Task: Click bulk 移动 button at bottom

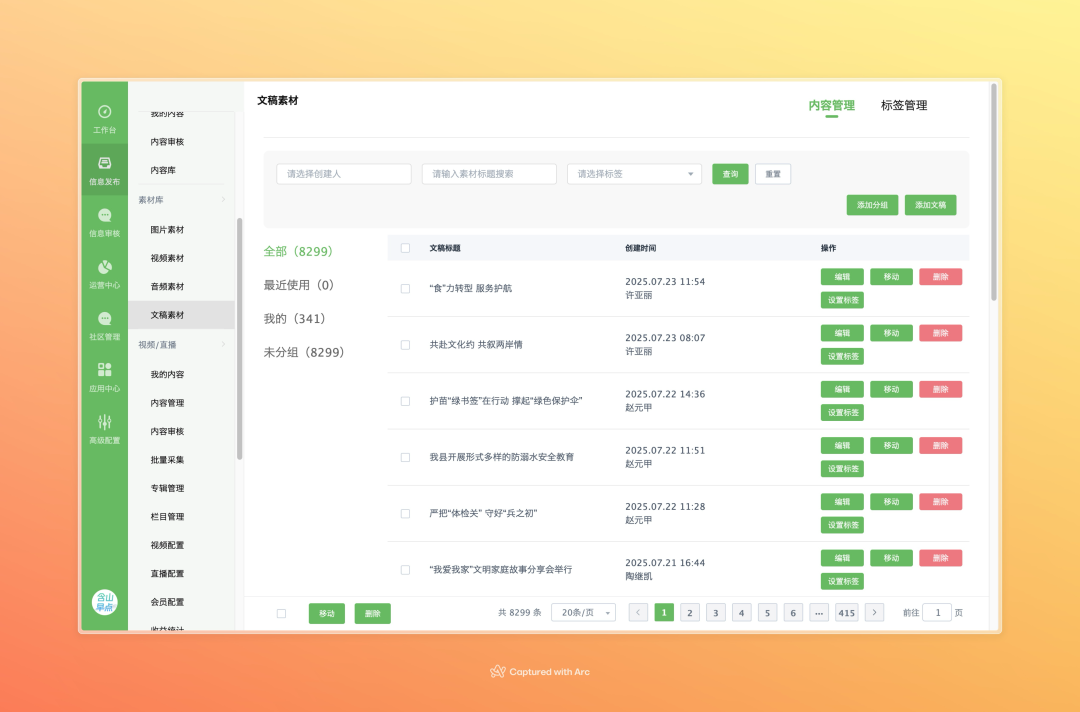Action: pyautogui.click(x=326, y=614)
